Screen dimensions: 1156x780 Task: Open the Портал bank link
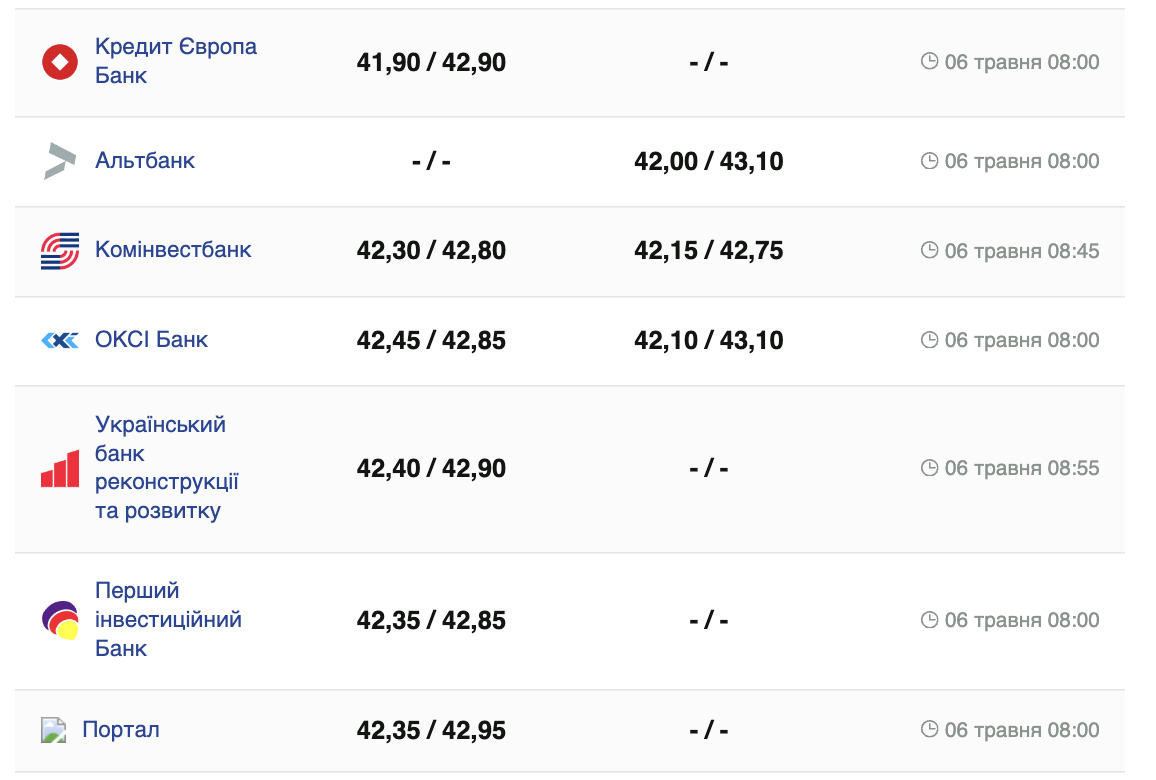[x=121, y=730]
